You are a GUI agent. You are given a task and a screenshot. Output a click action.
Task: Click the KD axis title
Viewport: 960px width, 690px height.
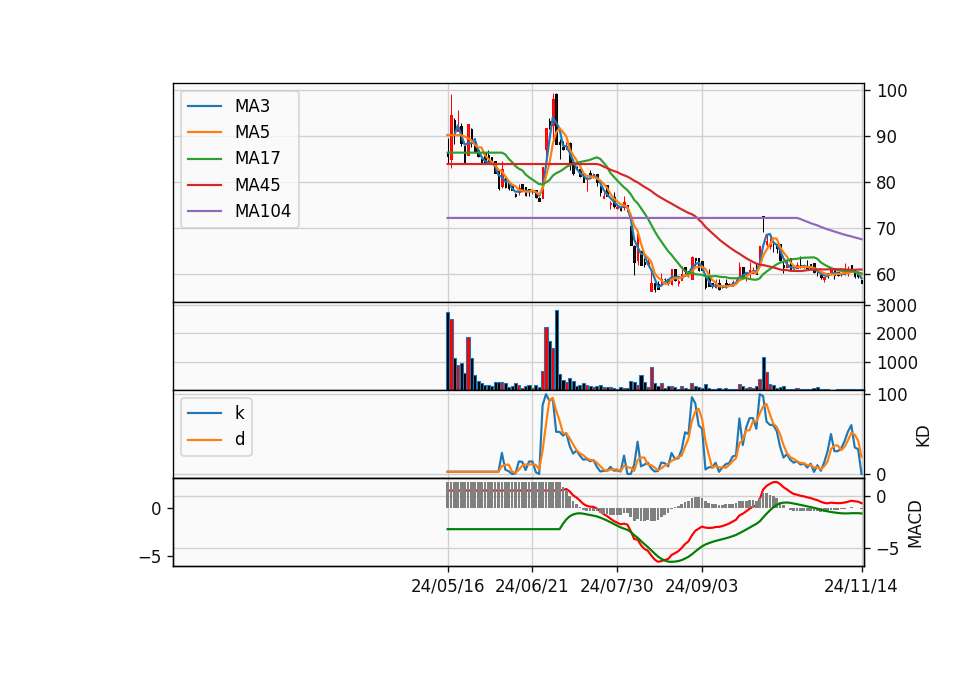923,437
